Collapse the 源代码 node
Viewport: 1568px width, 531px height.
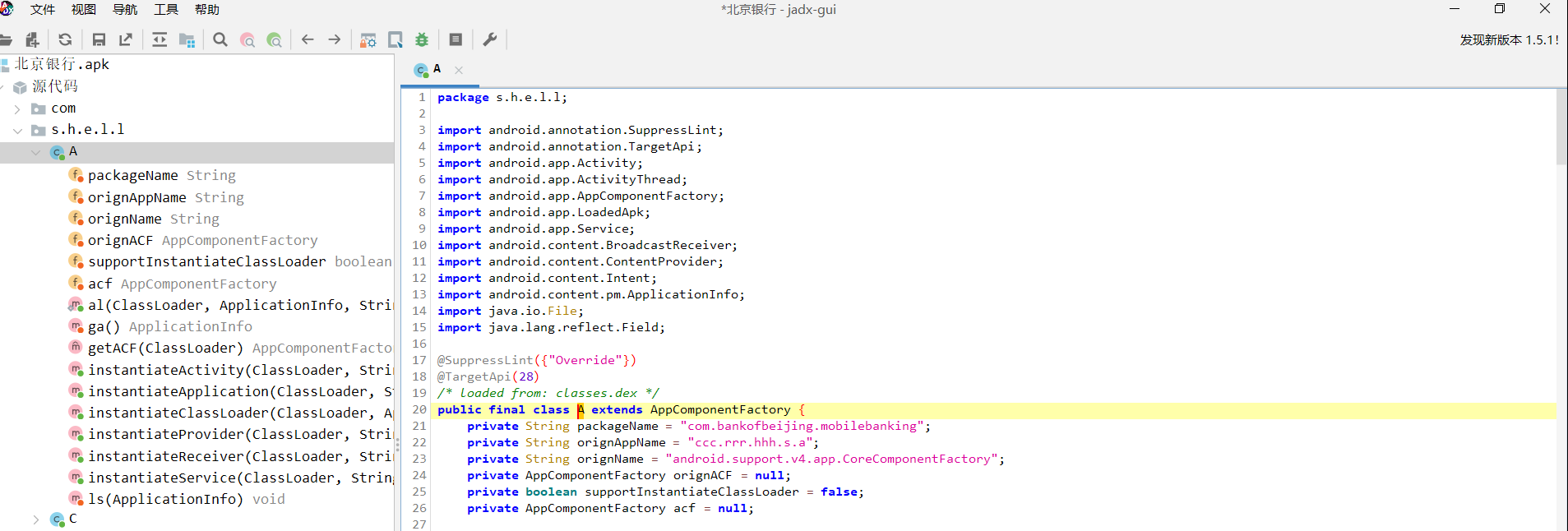tap(2, 86)
